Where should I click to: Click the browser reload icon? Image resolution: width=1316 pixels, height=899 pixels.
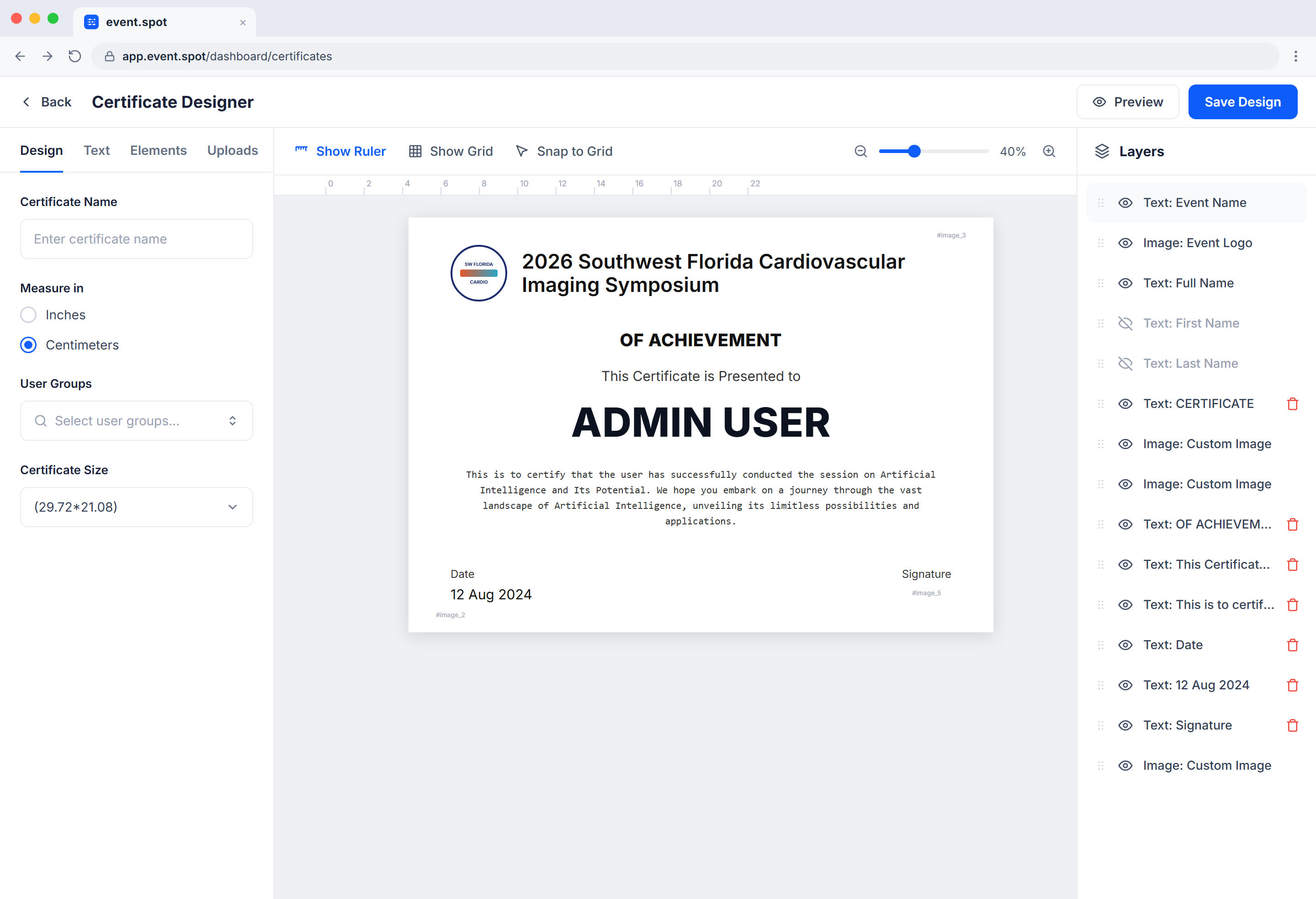point(75,56)
